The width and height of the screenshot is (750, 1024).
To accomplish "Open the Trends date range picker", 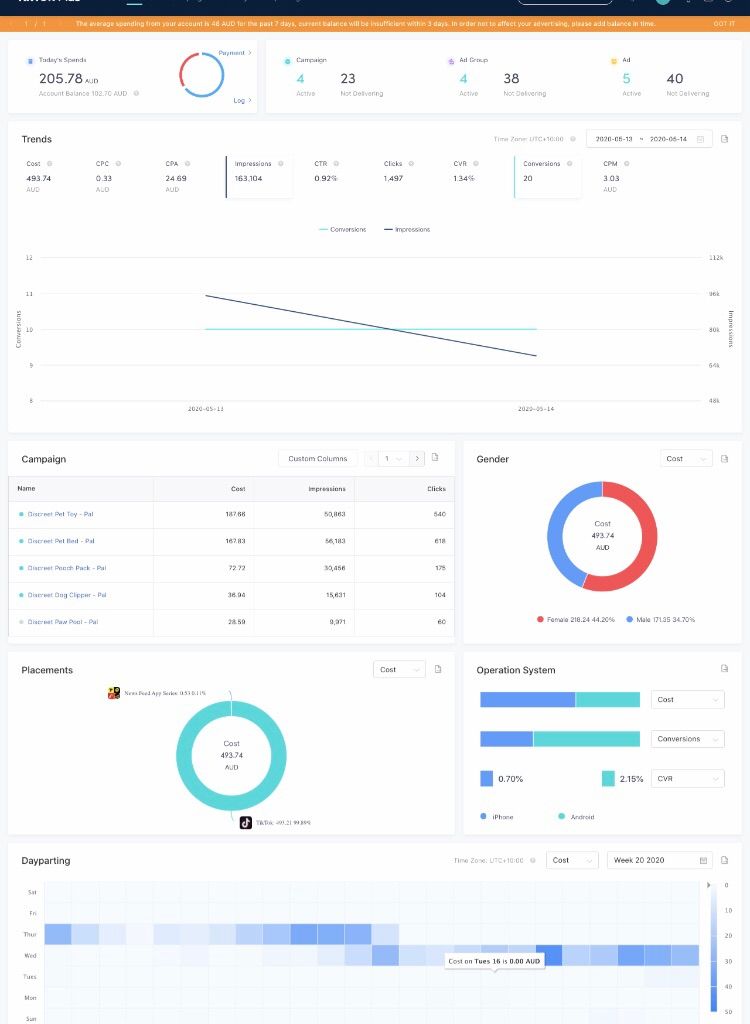I will click(649, 139).
